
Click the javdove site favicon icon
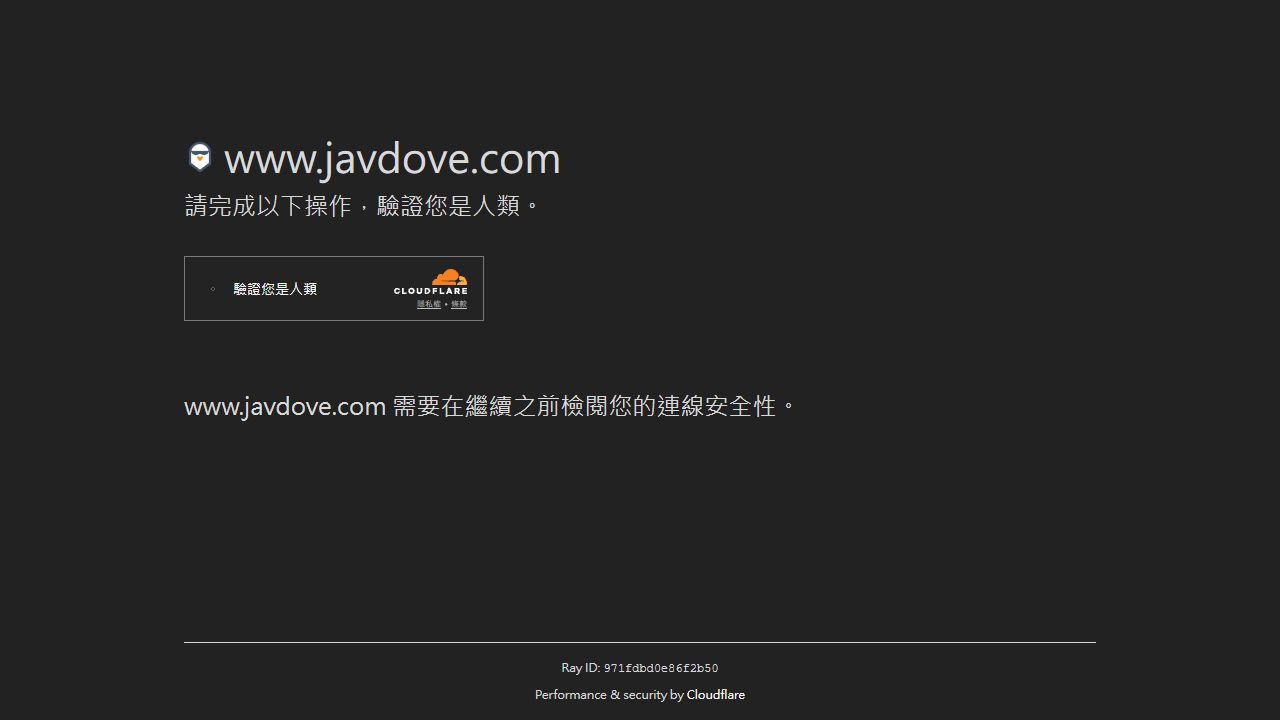coord(200,157)
